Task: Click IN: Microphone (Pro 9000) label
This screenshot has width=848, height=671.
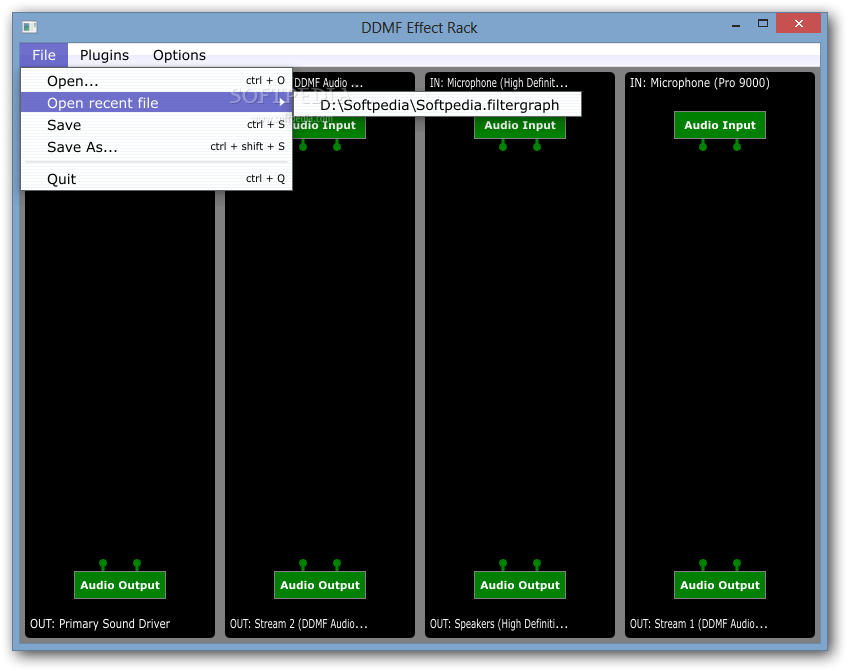Action: [700, 83]
